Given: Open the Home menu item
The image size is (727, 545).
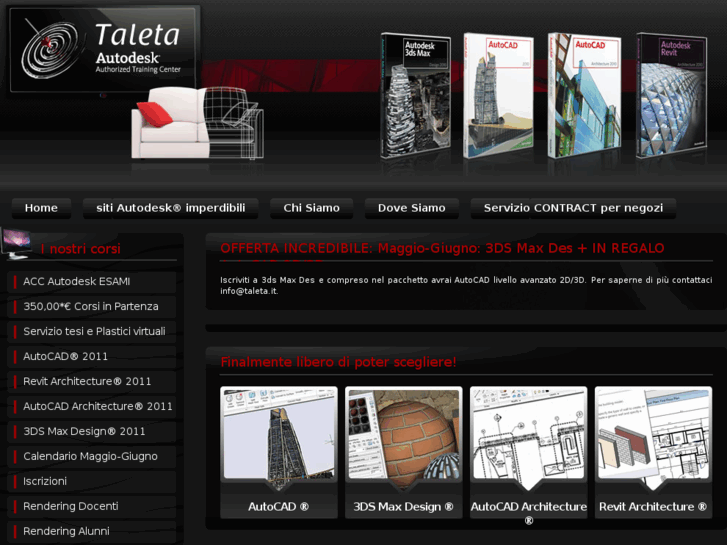Looking at the screenshot, I should [41, 208].
